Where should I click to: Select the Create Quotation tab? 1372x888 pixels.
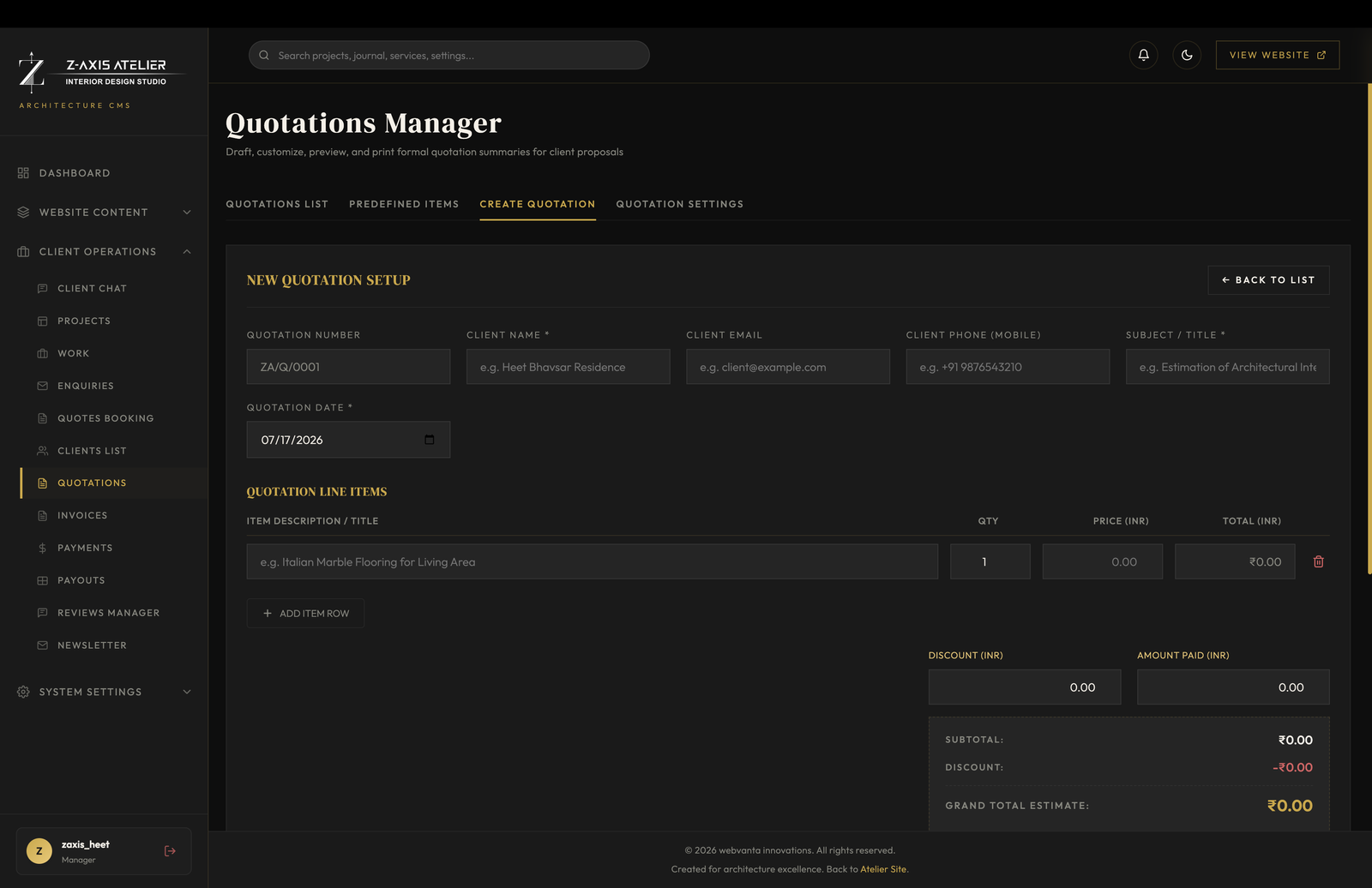538,204
